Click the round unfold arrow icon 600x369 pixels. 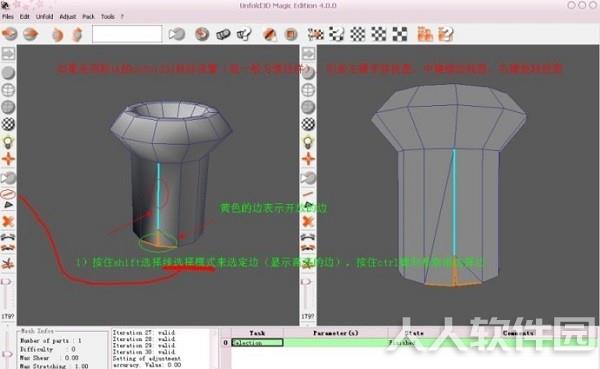(202, 34)
